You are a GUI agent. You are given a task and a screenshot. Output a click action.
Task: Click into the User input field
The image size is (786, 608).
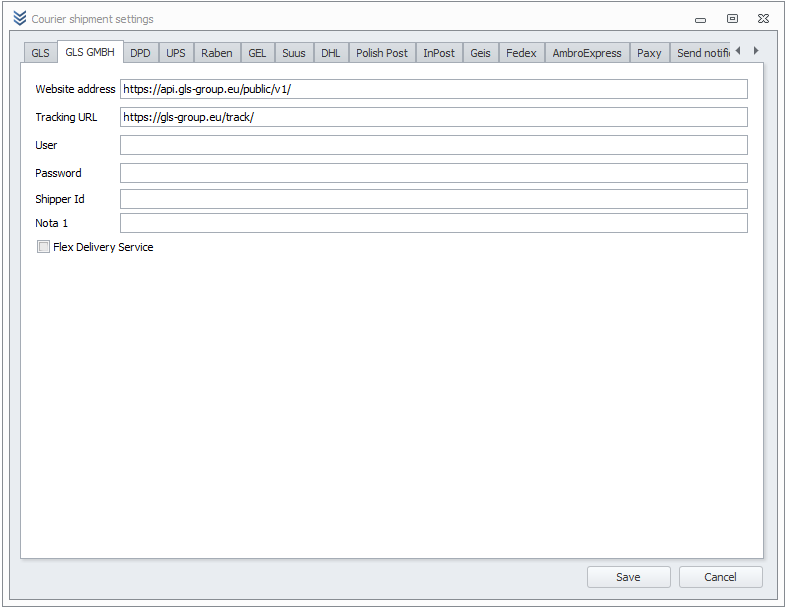click(x=434, y=145)
